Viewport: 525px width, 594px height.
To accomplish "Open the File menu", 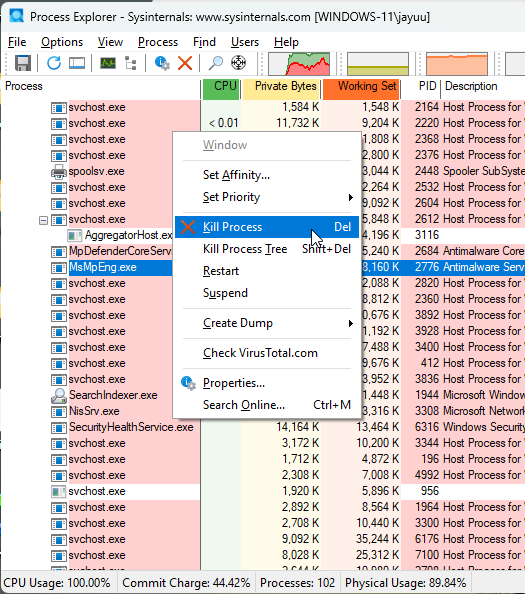I will click(17, 42).
